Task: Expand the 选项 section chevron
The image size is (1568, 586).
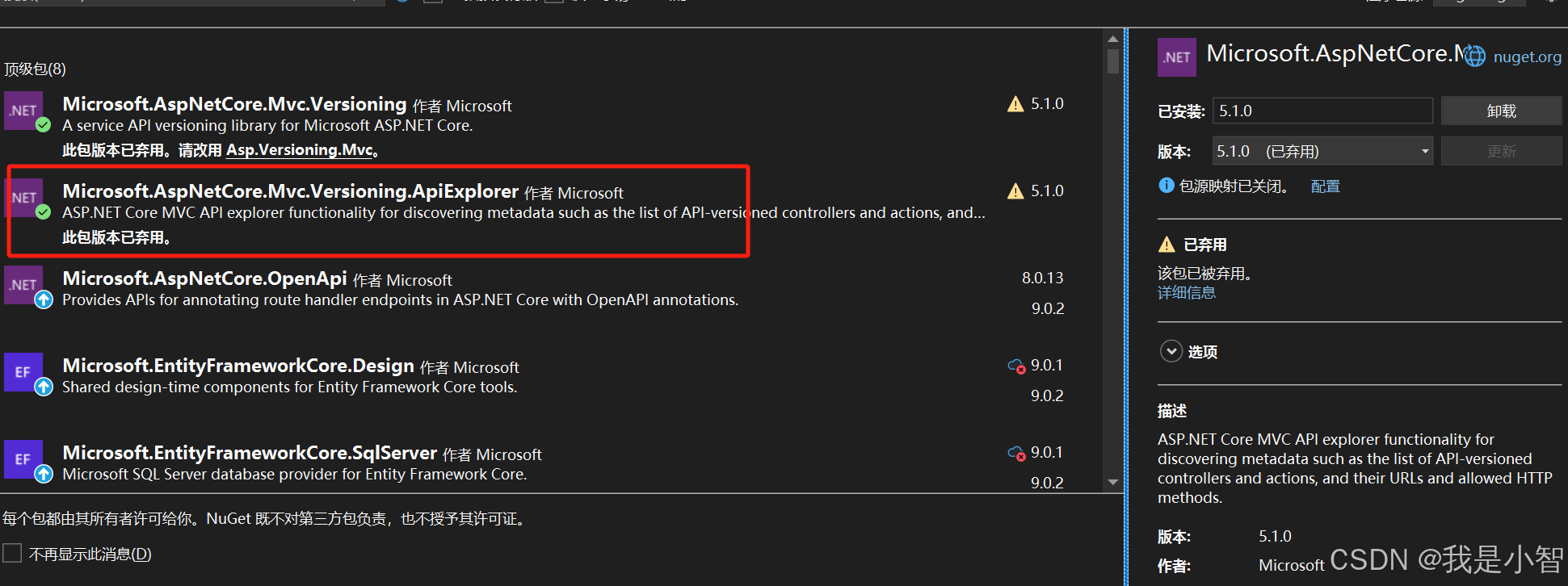Action: [x=1171, y=351]
